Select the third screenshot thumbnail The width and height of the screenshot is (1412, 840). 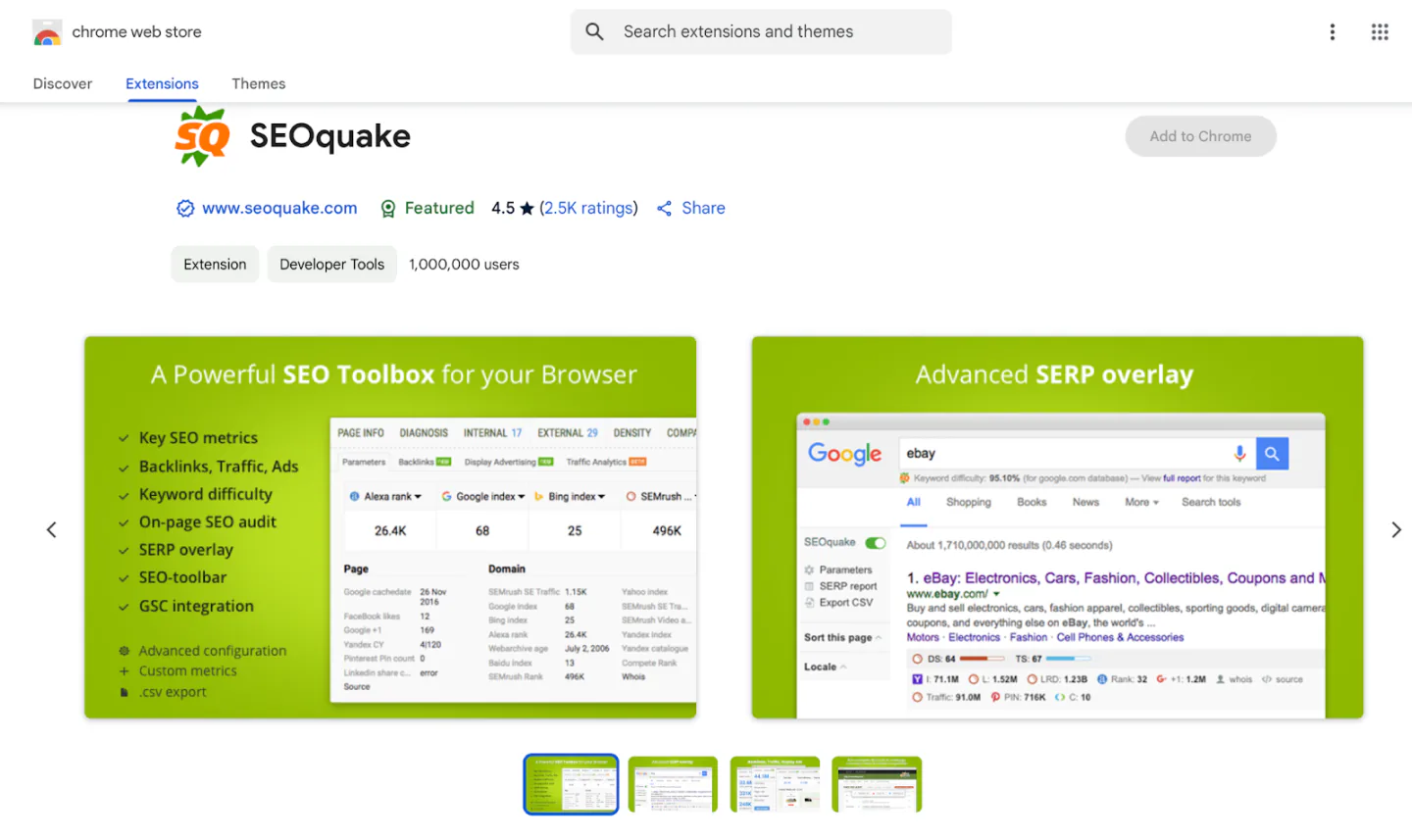(x=775, y=784)
